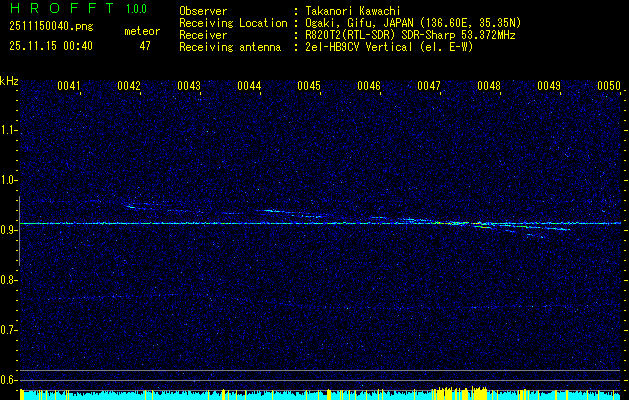
Task: Click the 25.11.15 00:40 timestamp
Action: coord(50,46)
